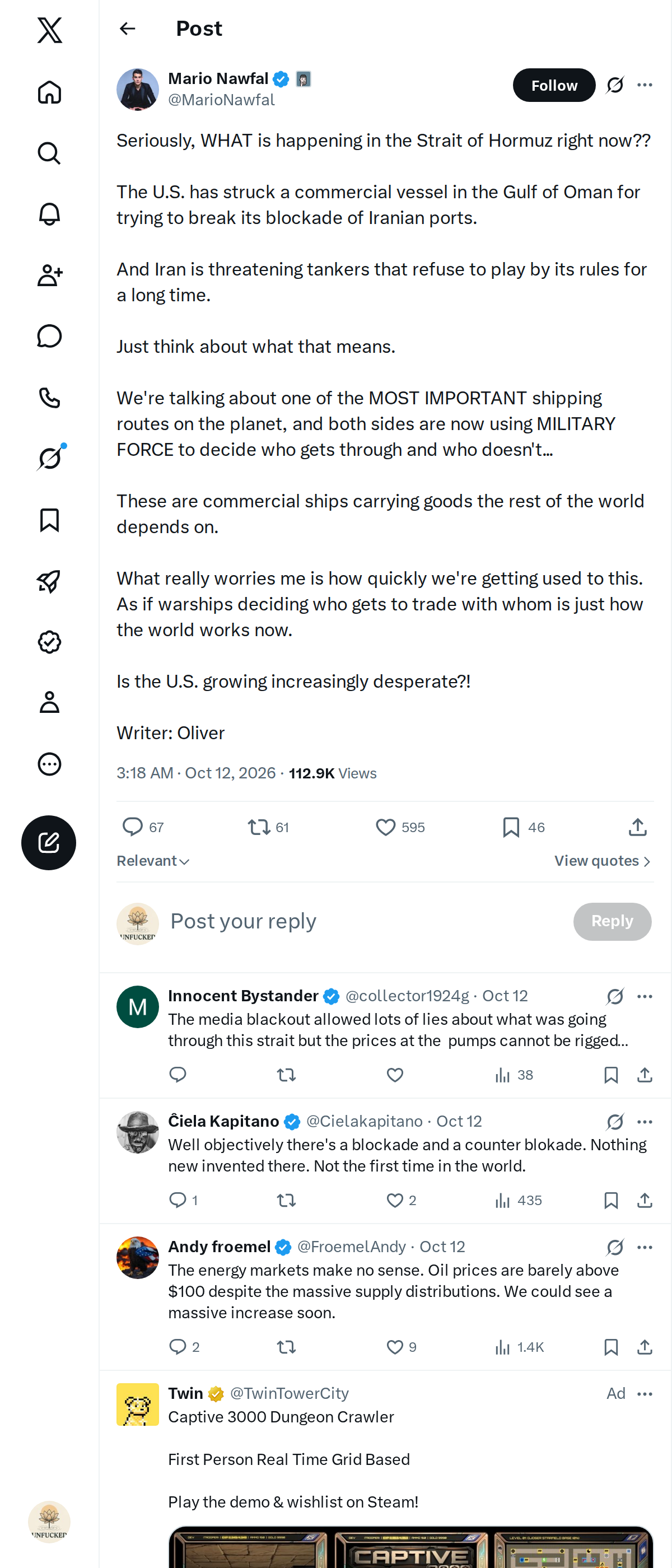Image resolution: width=672 pixels, height=1568 pixels.
Task: Open the More circle menu in the sidebar
Action: 49,764
